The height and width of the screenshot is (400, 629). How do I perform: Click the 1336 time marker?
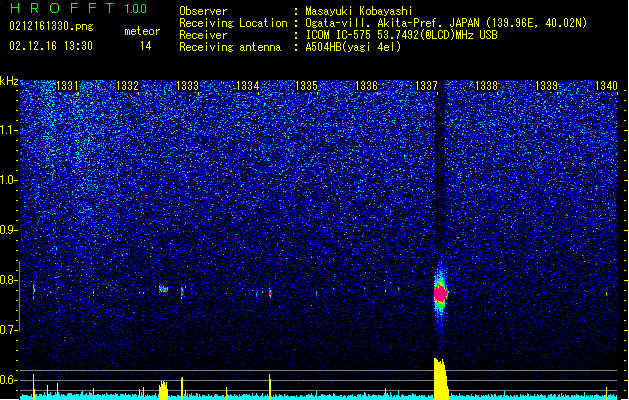[x=366, y=86]
